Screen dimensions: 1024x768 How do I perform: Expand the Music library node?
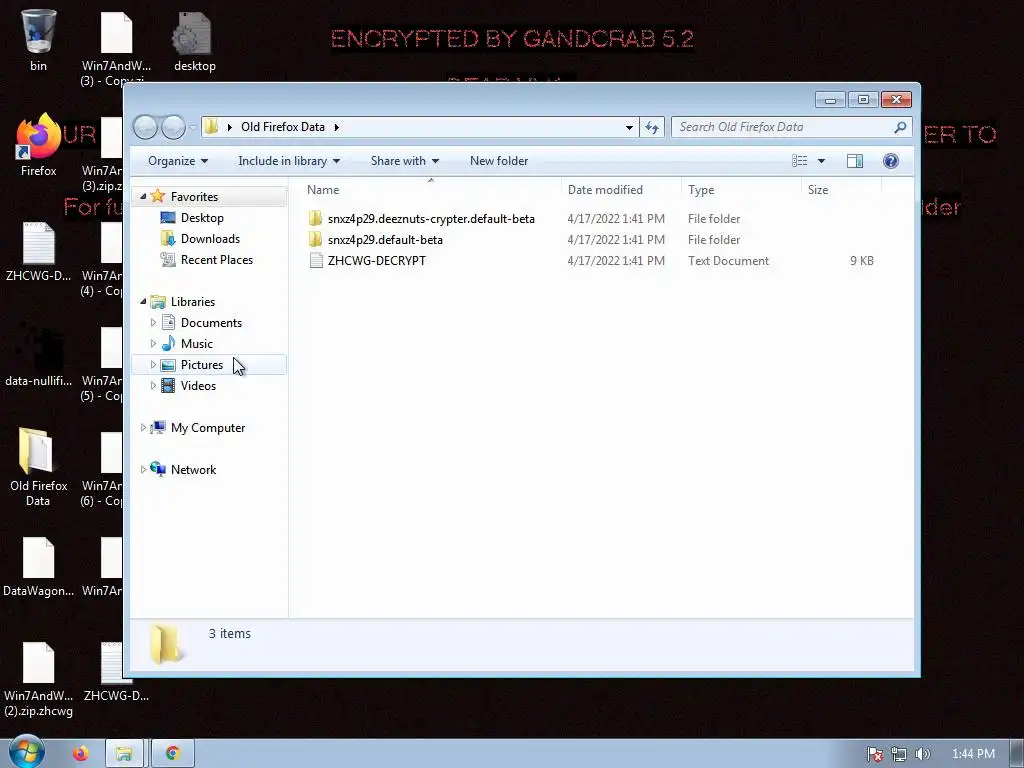point(153,344)
